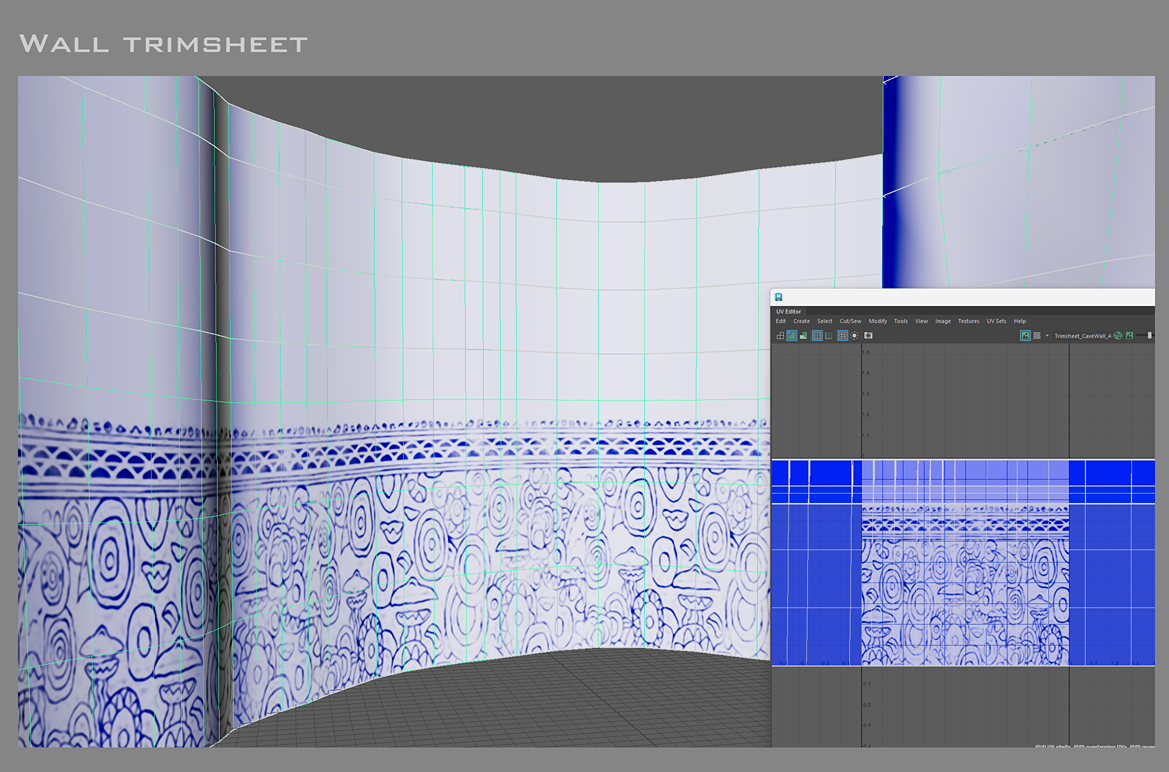The height and width of the screenshot is (772, 1169).
Task: Click the blue Maya icon above UV Editor
Action: coord(780,296)
